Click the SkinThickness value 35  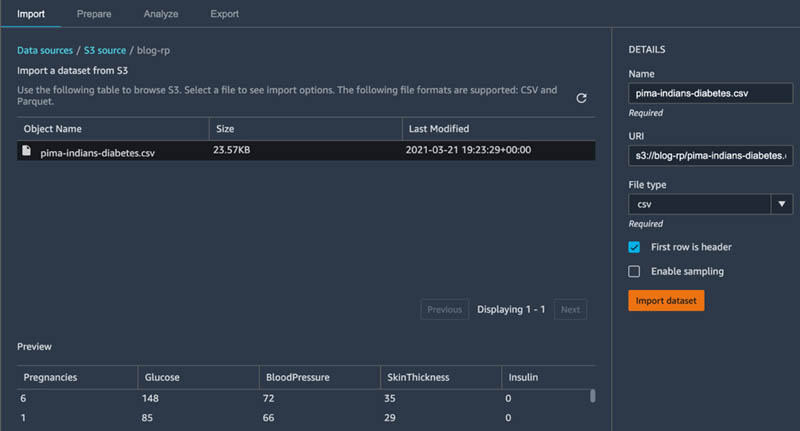[x=390, y=398]
